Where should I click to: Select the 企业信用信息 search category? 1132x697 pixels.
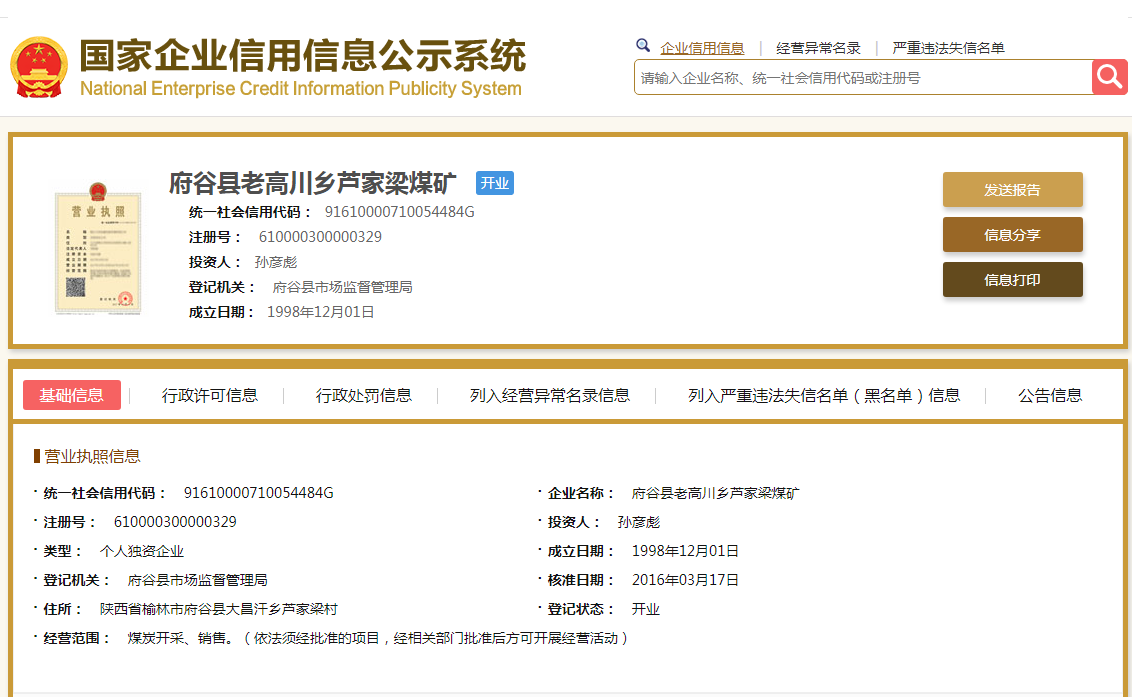(x=702, y=48)
